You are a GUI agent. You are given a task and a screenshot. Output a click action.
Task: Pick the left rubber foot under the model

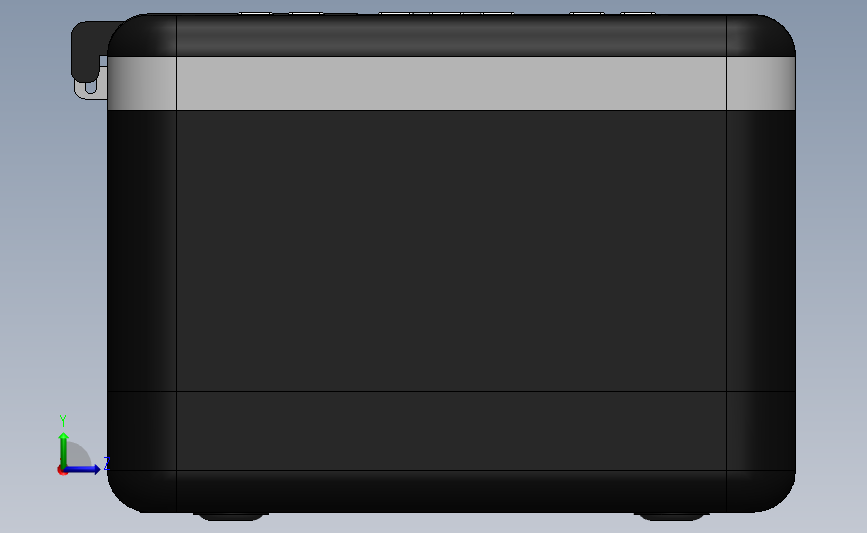[231, 516]
